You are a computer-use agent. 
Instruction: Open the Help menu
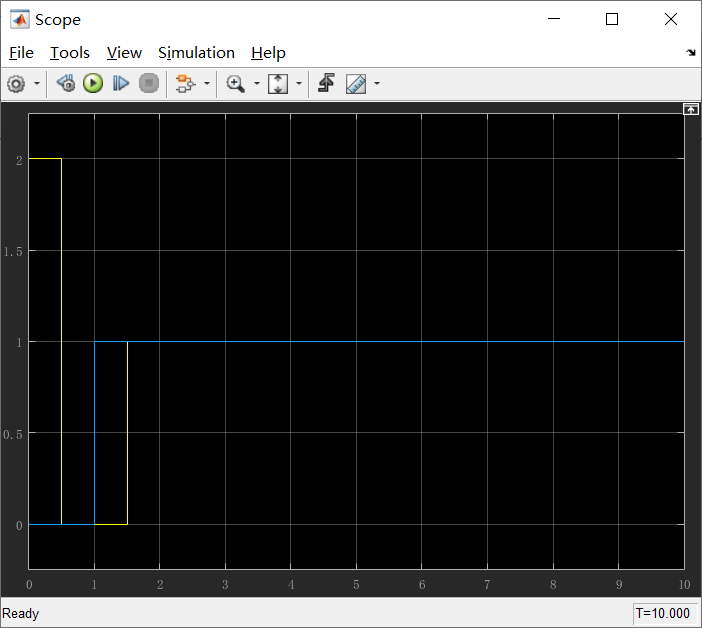[x=268, y=53]
